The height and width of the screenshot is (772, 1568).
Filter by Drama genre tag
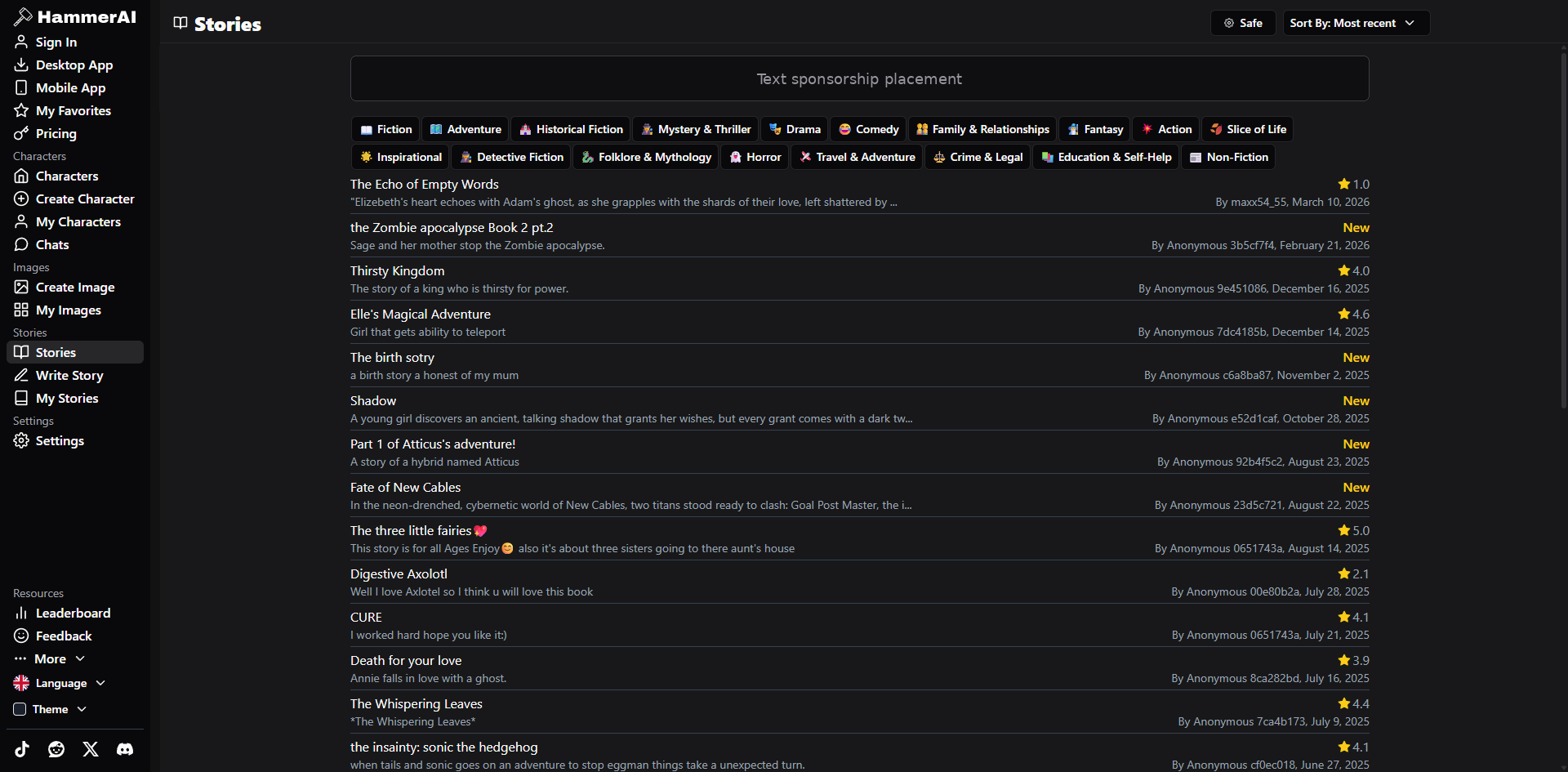point(795,129)
